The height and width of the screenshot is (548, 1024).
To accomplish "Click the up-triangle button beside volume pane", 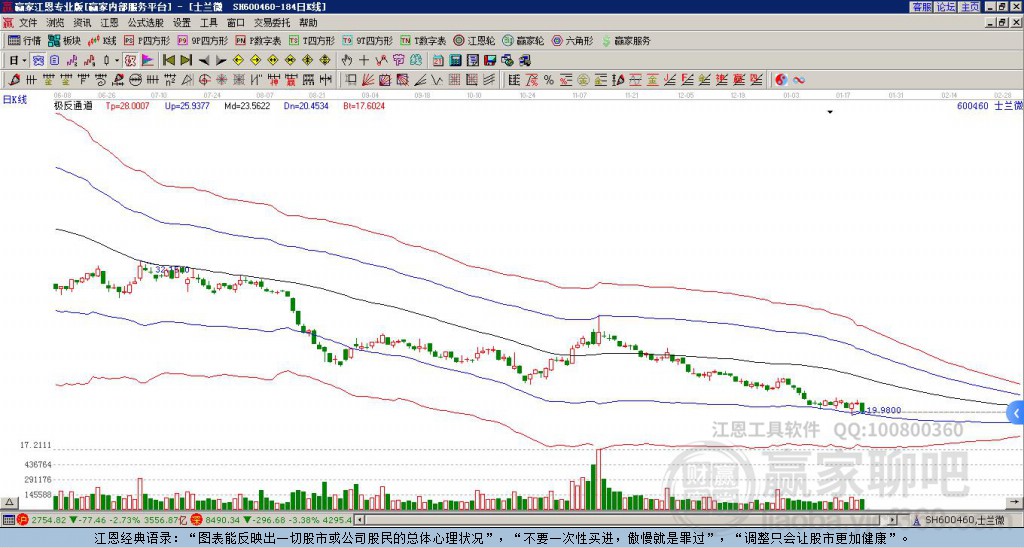I will coord(9,502).
